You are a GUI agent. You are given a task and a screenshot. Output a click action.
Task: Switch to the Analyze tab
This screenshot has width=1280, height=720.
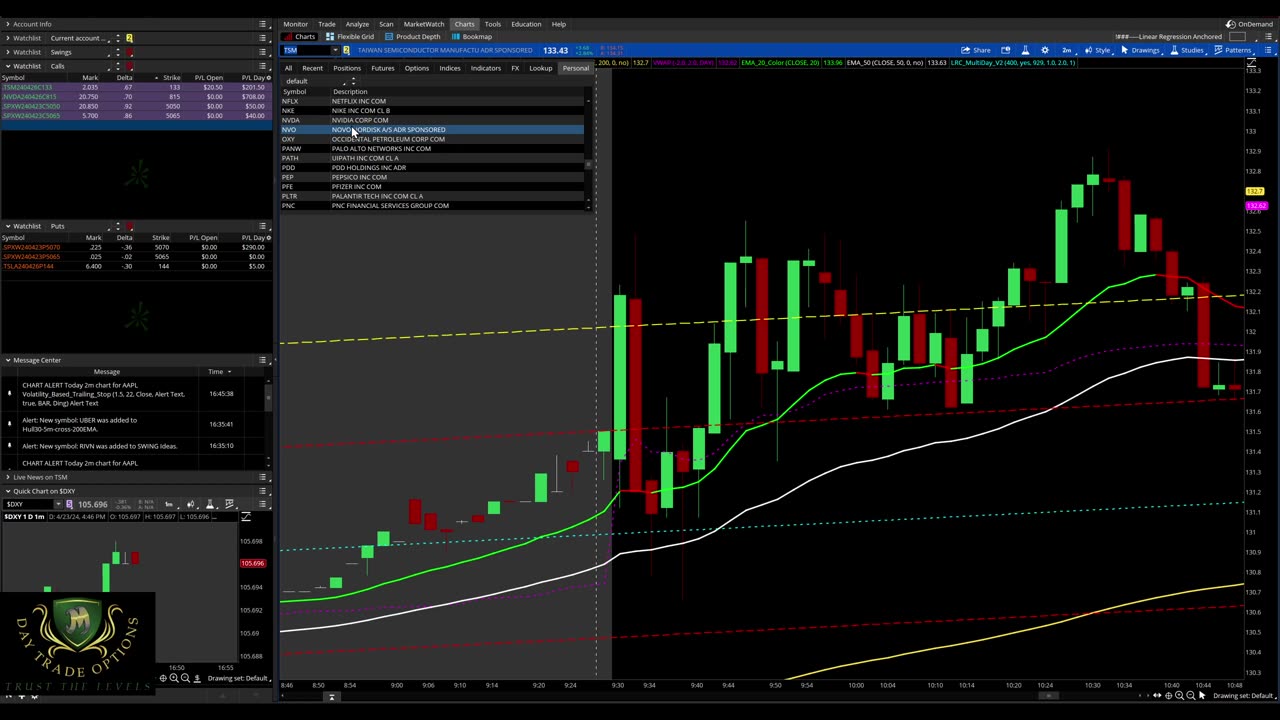pos(357,24)
